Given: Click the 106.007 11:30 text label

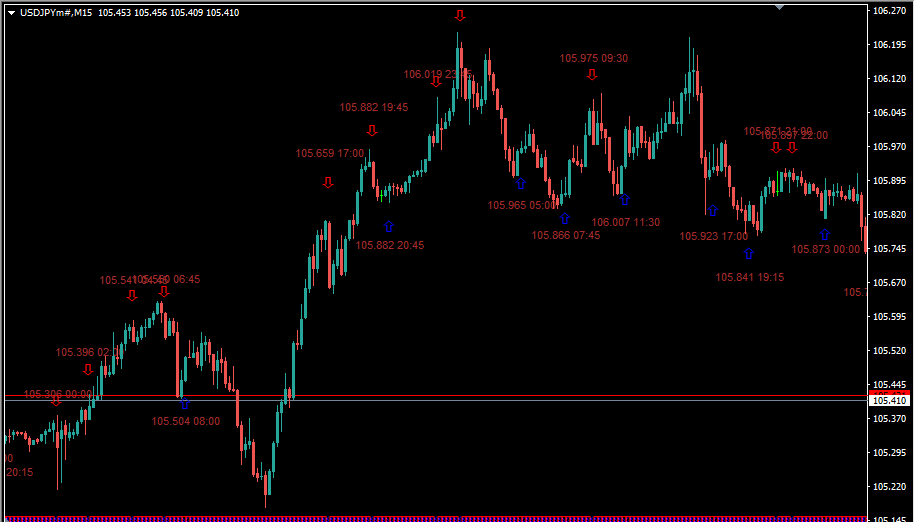Looking at the screenshot, I should point(625,222).
